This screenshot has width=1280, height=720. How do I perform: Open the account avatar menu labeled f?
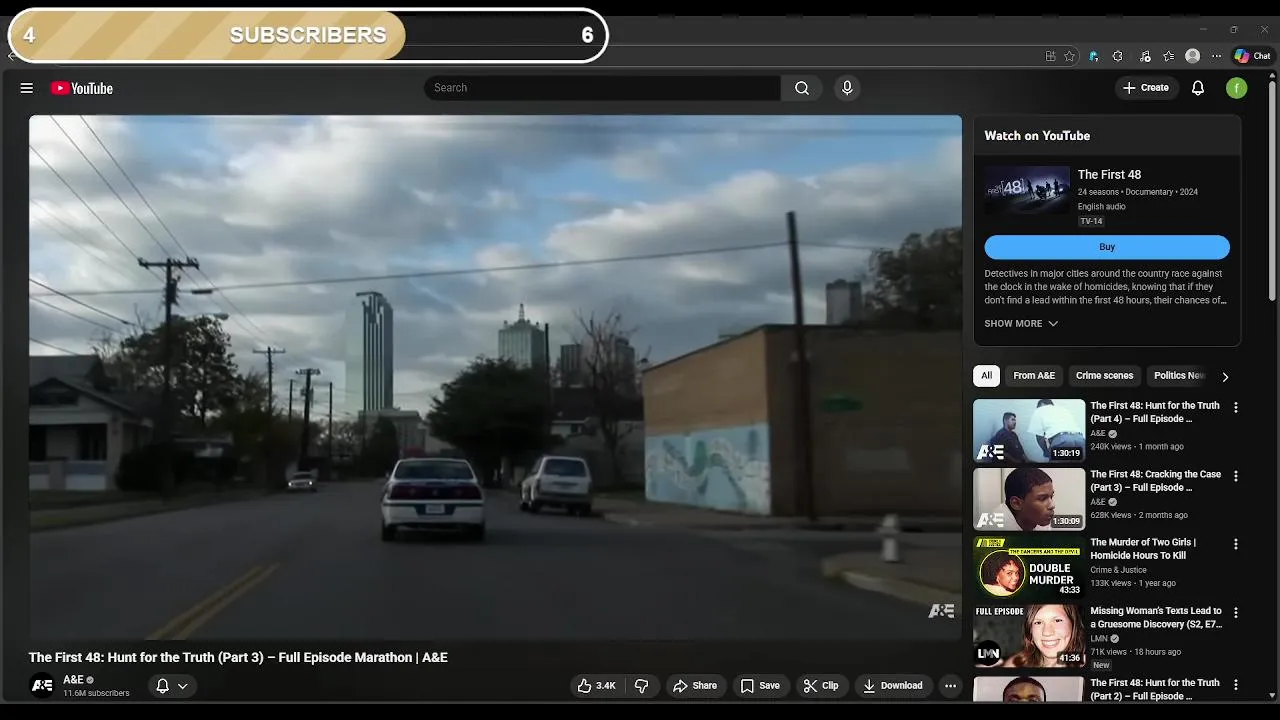coord(1237,88)
